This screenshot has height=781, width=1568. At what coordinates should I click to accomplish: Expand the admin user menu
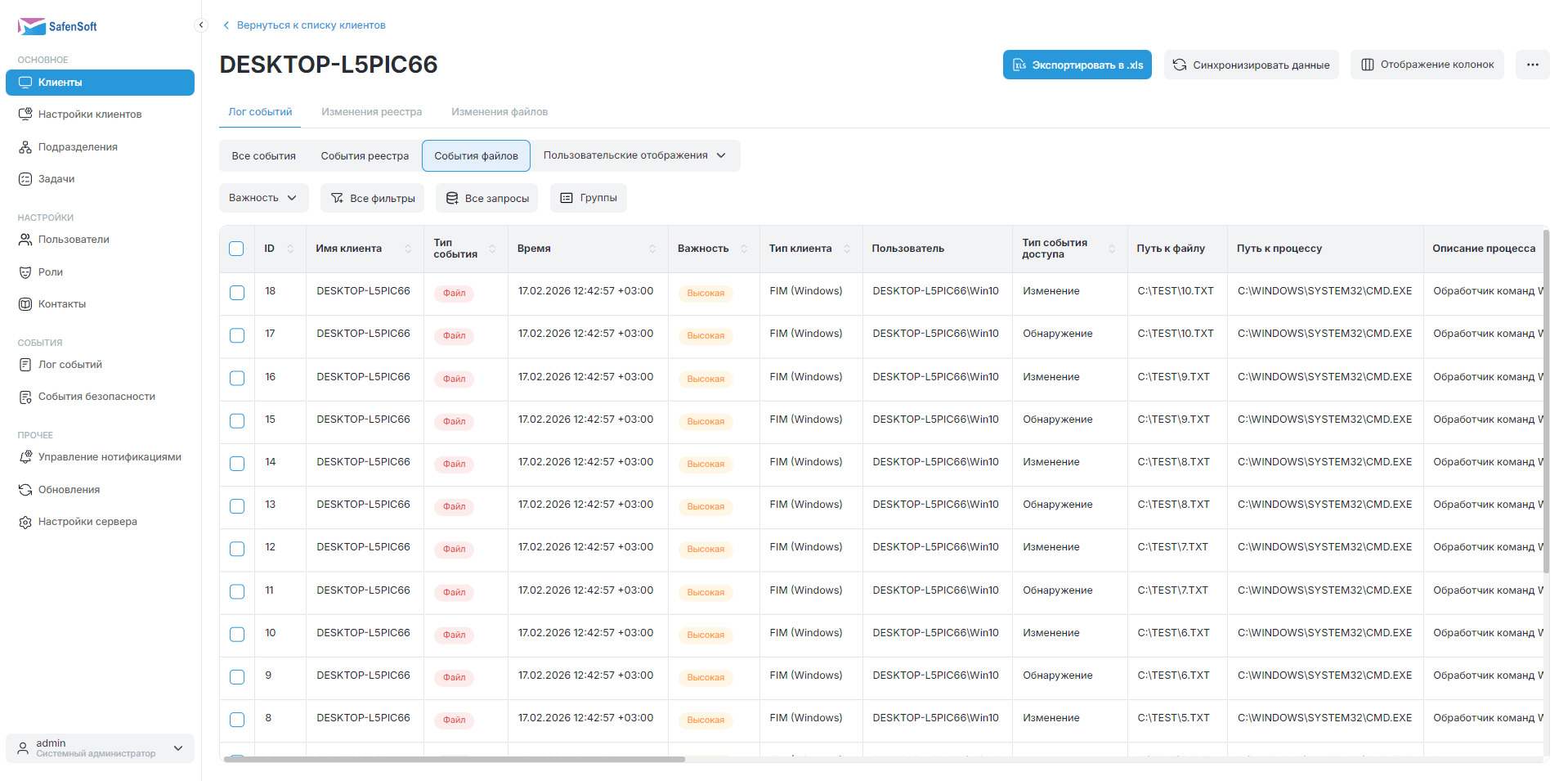(178, 748)
